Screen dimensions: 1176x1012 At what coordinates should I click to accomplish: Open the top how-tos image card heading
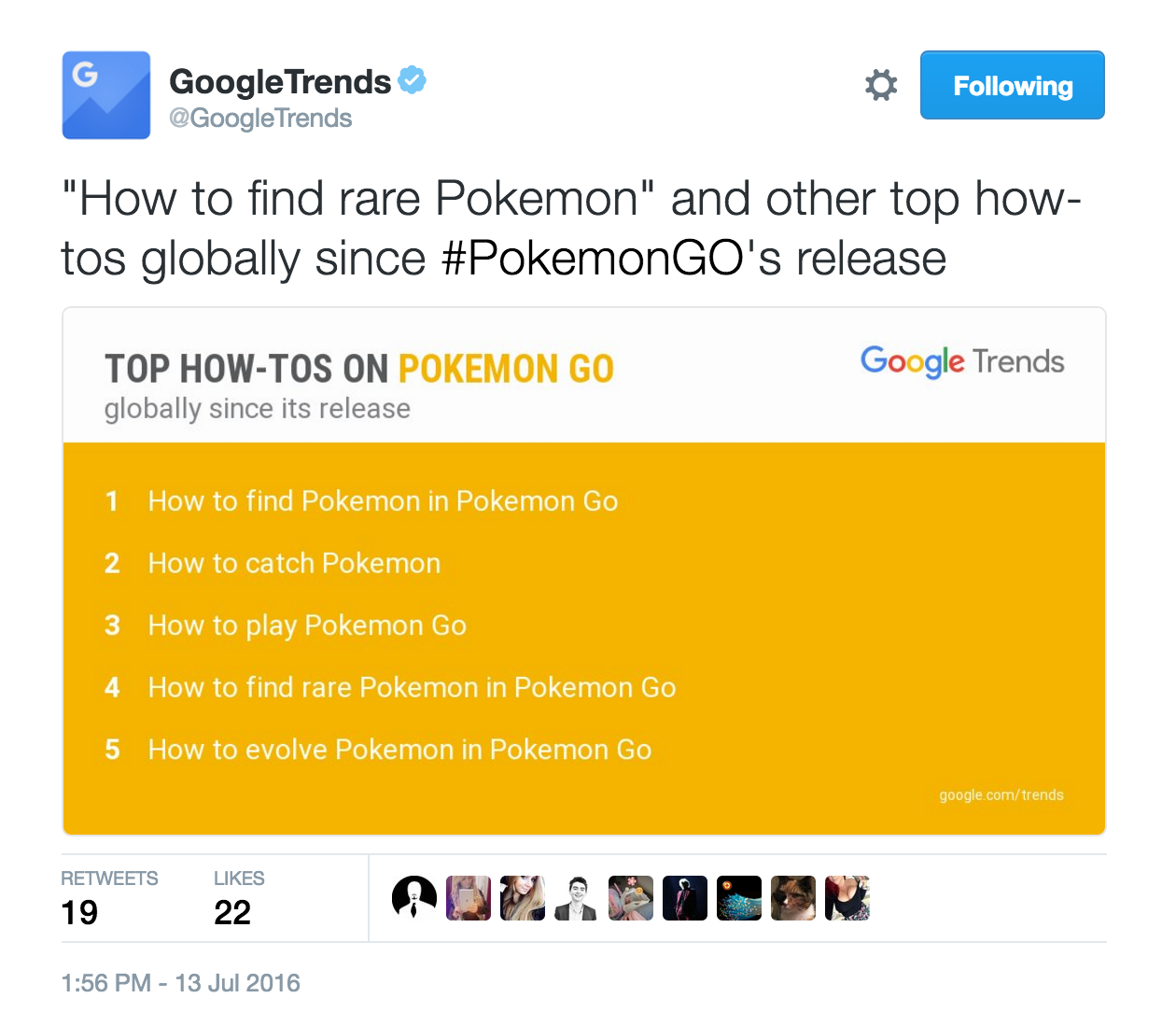[x=359, y=369]
